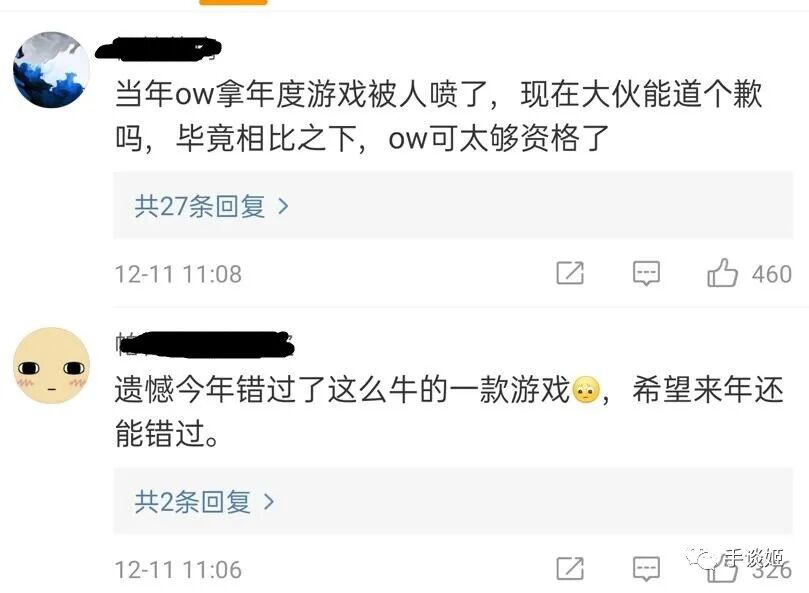Tap the reply icon on the 11:08 comment
This screenshot has width=809, height=593.
pos(646,273)
